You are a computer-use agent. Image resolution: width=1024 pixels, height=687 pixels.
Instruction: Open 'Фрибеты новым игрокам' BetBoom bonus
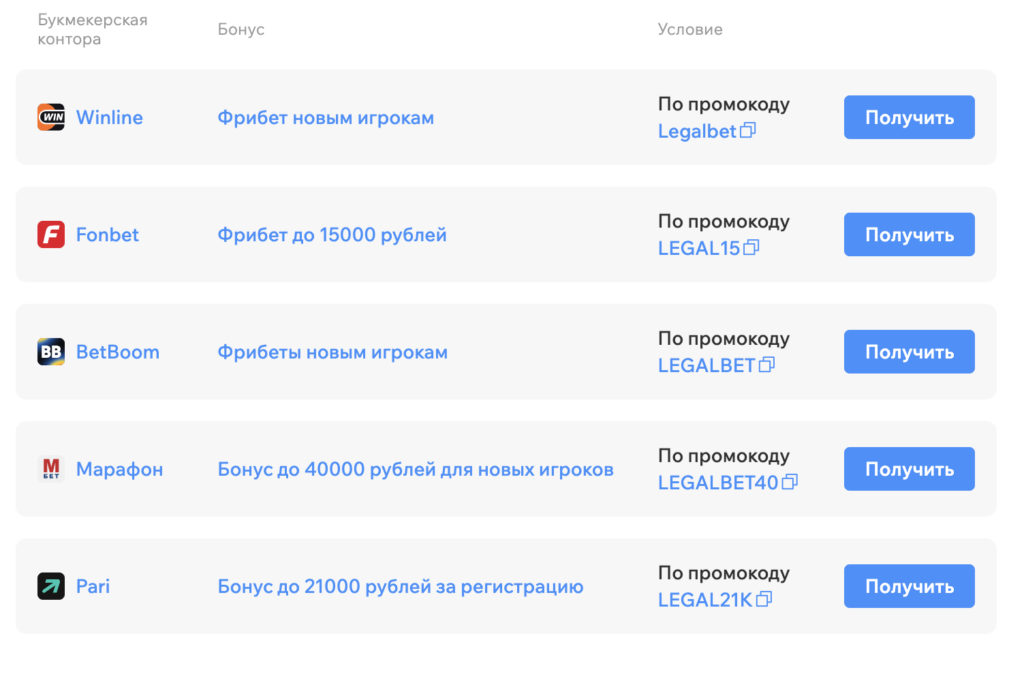coord(332,353)
